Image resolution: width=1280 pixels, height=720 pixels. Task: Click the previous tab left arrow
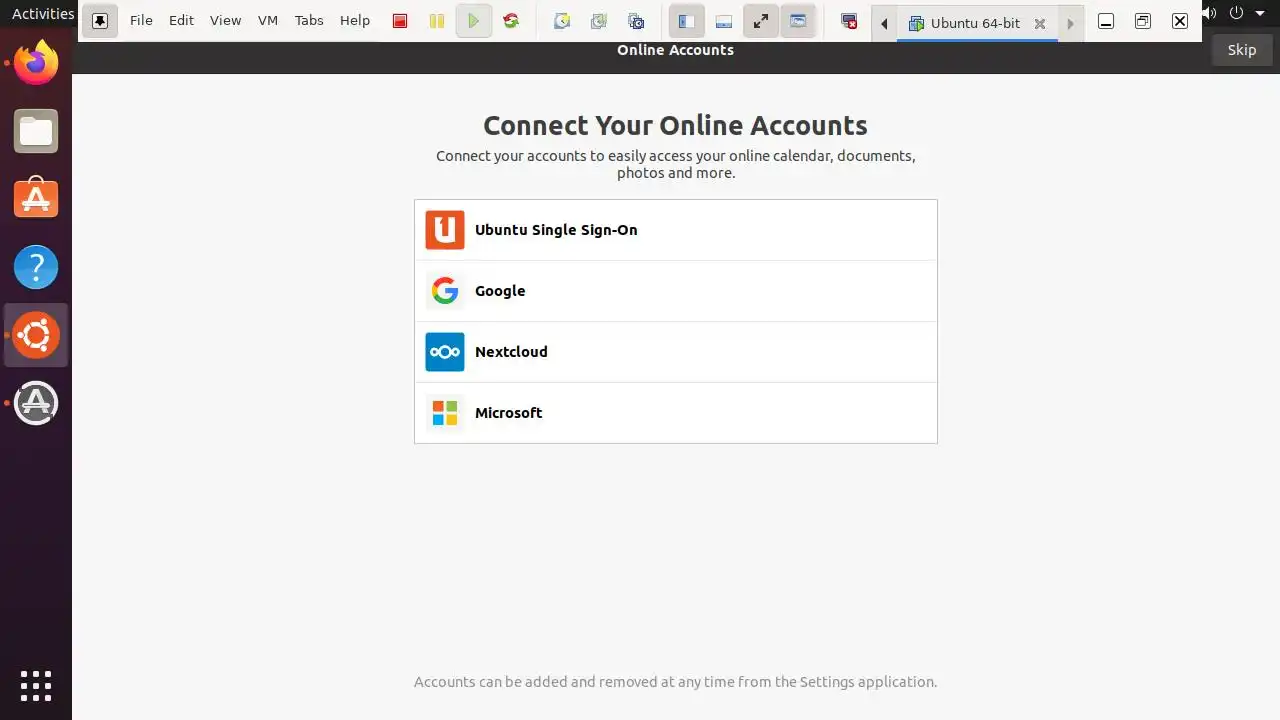[x=884, y=23]
